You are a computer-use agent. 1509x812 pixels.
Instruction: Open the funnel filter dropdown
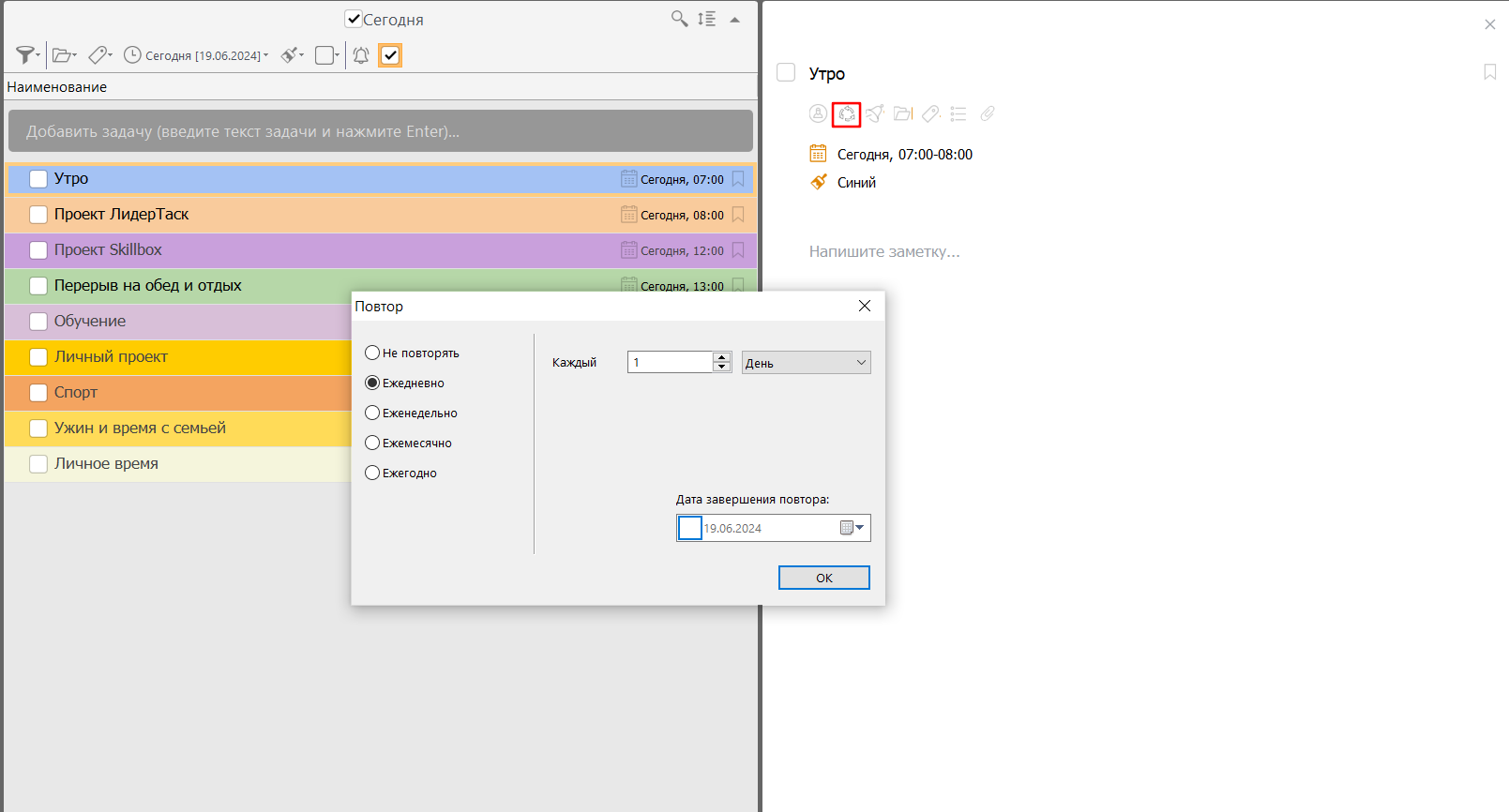(28, 55)
